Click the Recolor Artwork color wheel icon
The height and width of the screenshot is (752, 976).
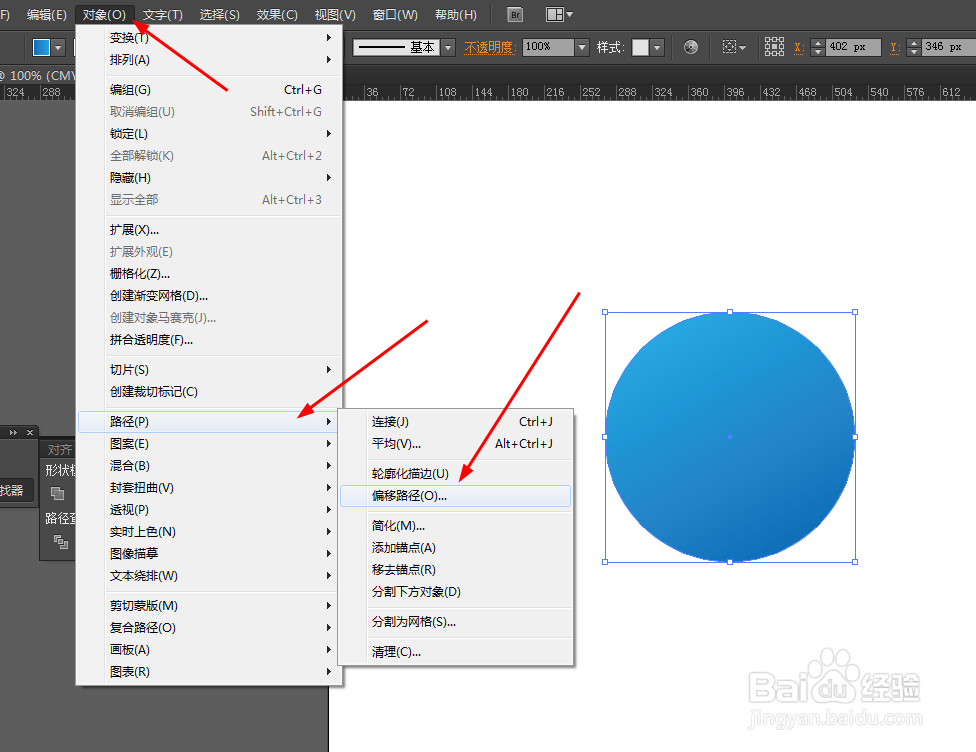pos(690,47)
